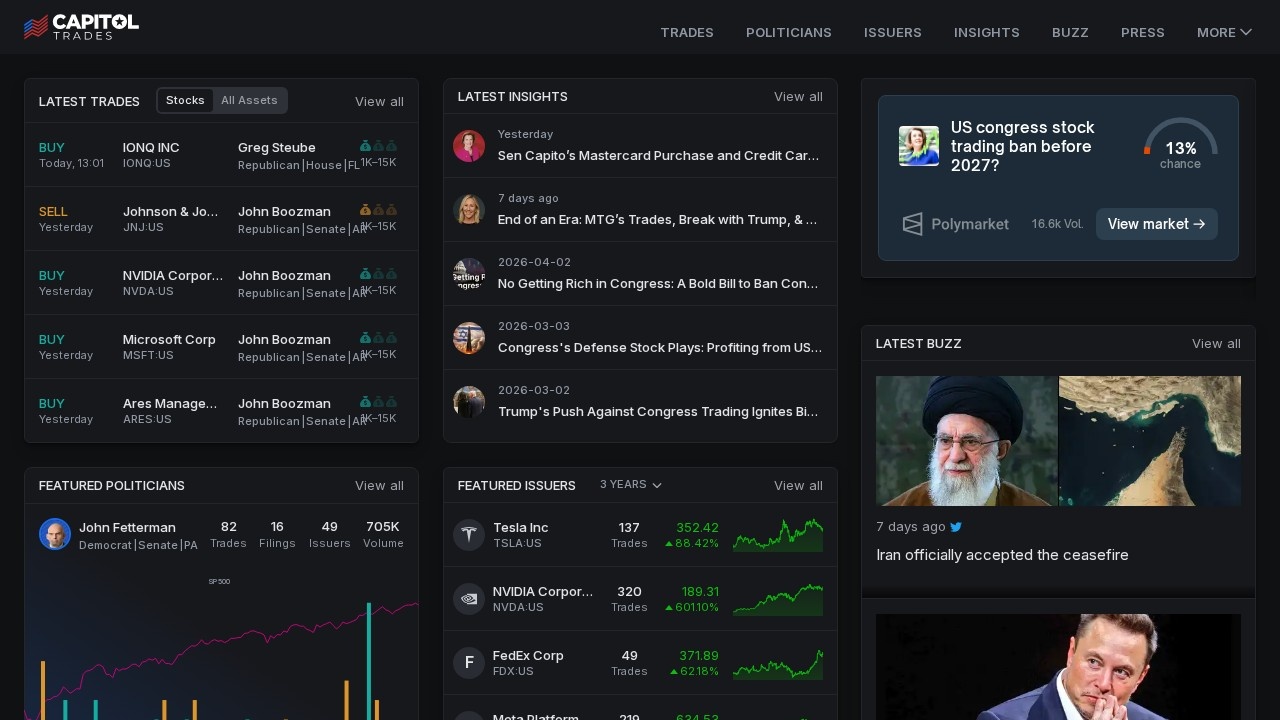View all Latest Insights
The image size is (1280, 720).
[798, 97]
